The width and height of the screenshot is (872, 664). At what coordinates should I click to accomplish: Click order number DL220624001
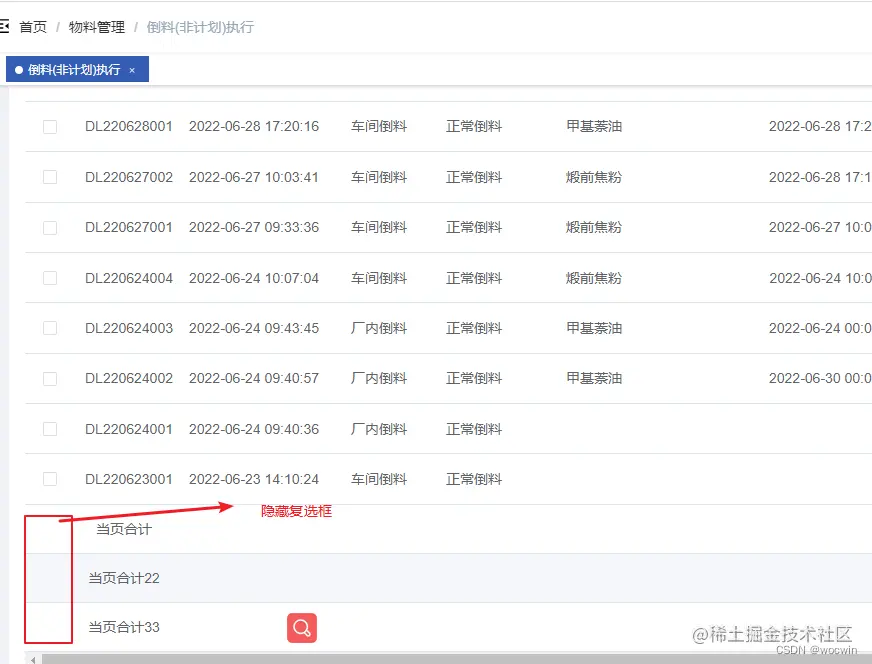[x=129, y=429]
